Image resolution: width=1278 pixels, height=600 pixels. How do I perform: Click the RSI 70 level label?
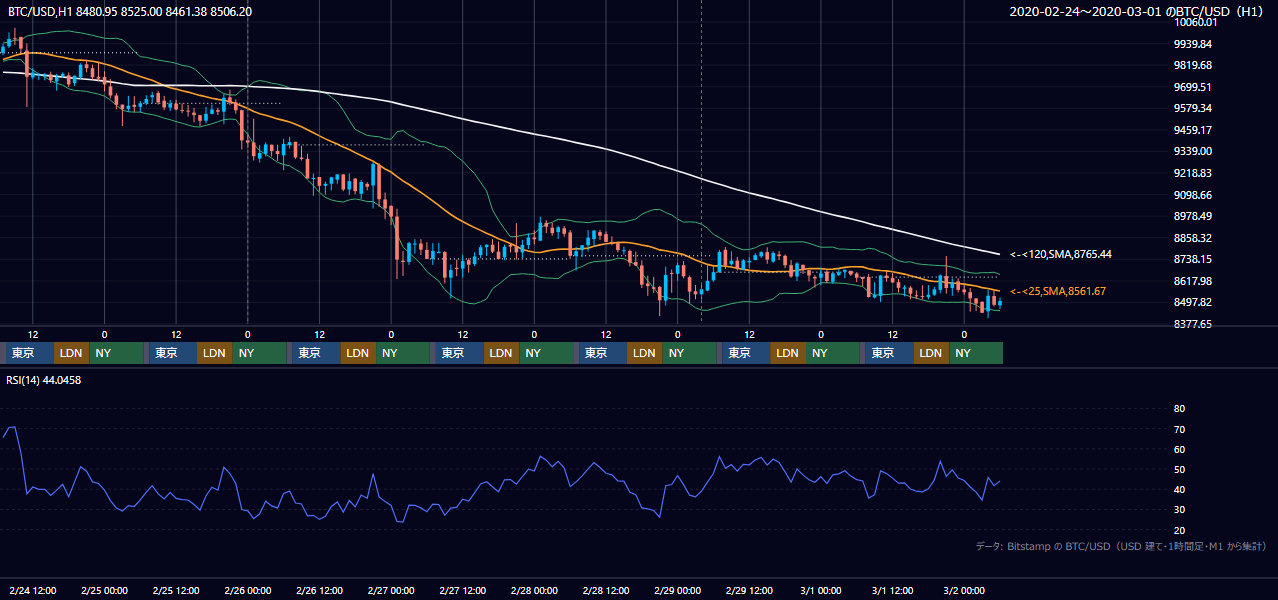click(x=1179, y=429)
